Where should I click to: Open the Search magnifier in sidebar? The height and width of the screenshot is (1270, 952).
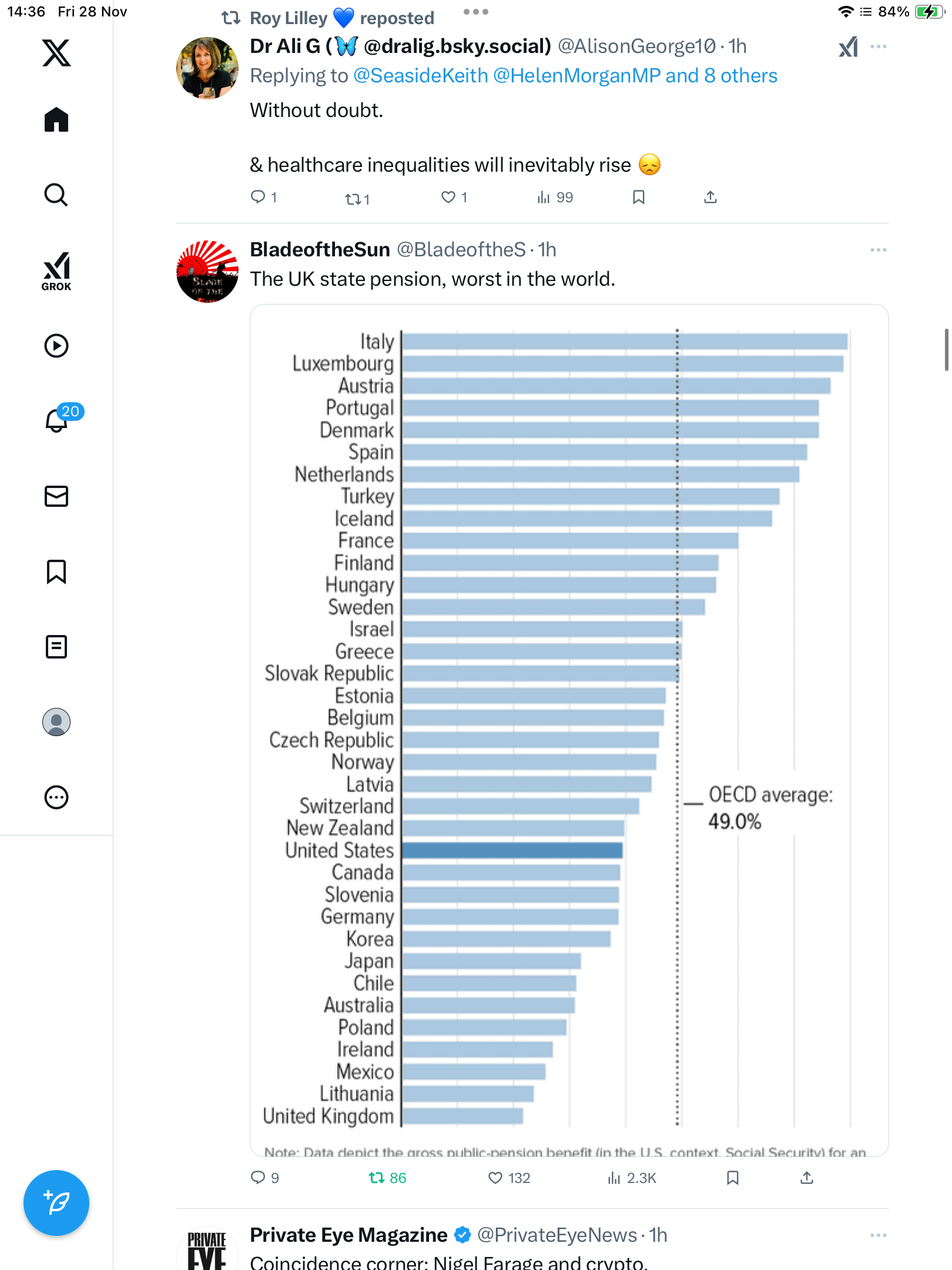[56, 195]
